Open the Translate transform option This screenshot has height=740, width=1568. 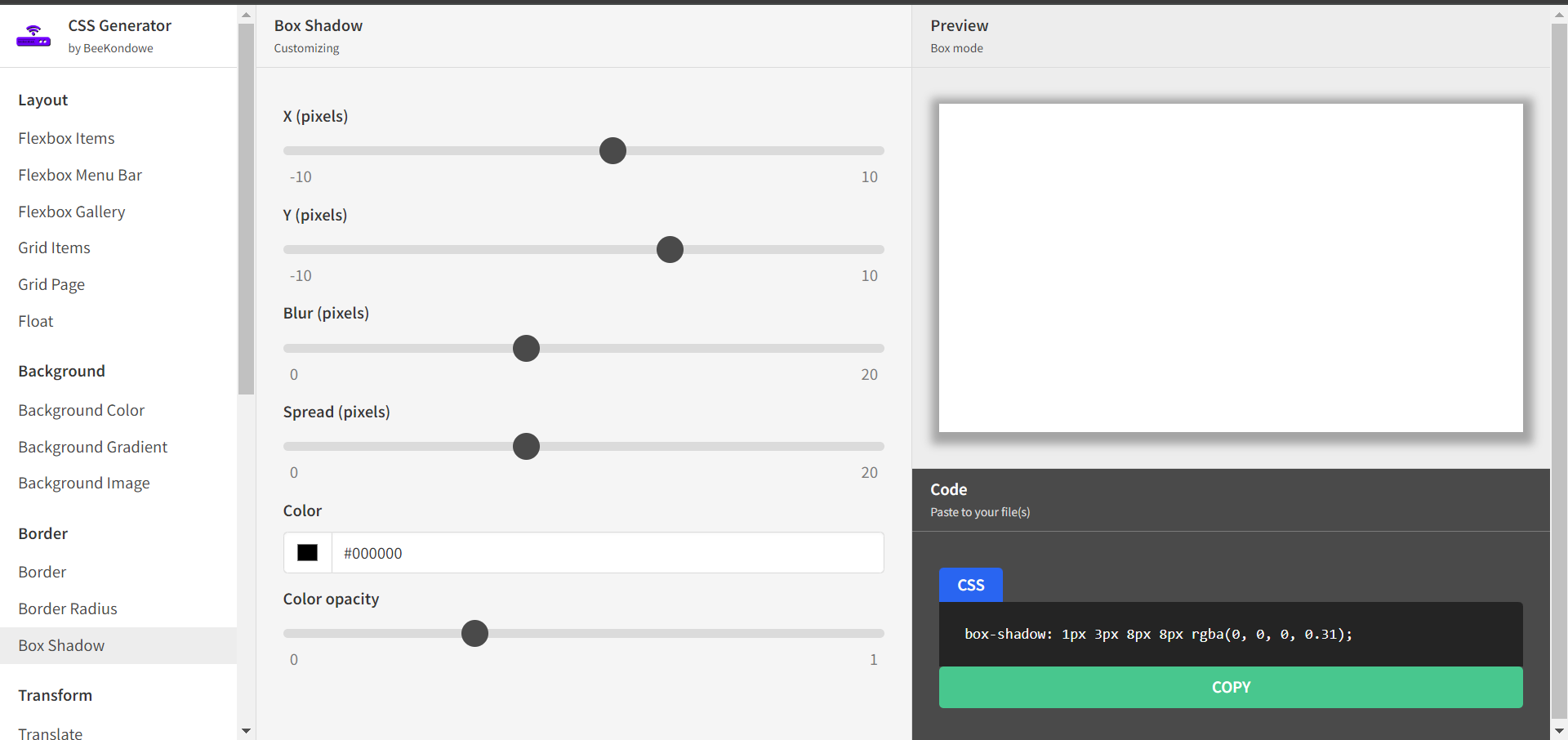click(x=50, y=733)
